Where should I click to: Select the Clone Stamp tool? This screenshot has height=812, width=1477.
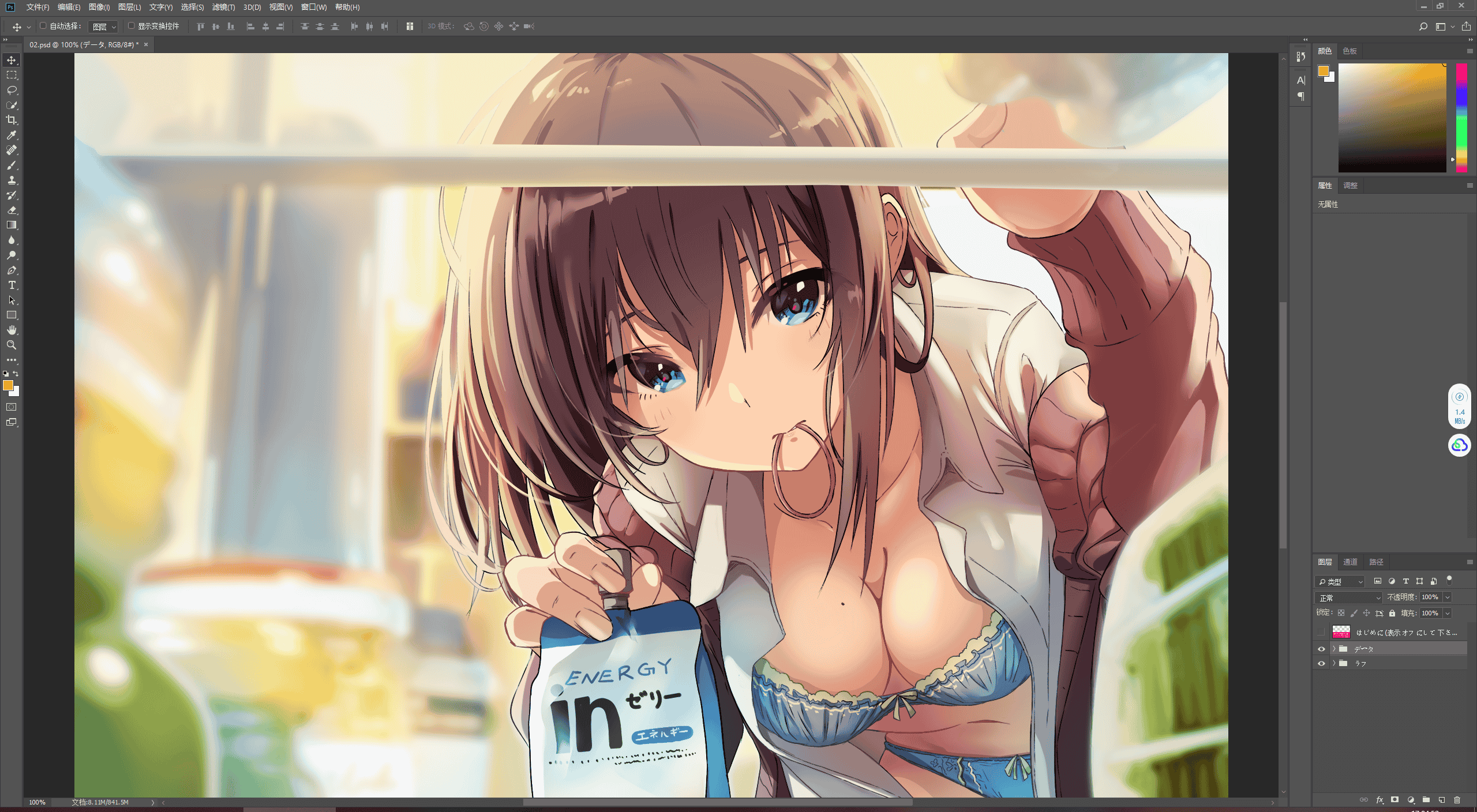(x=12, y=180)
